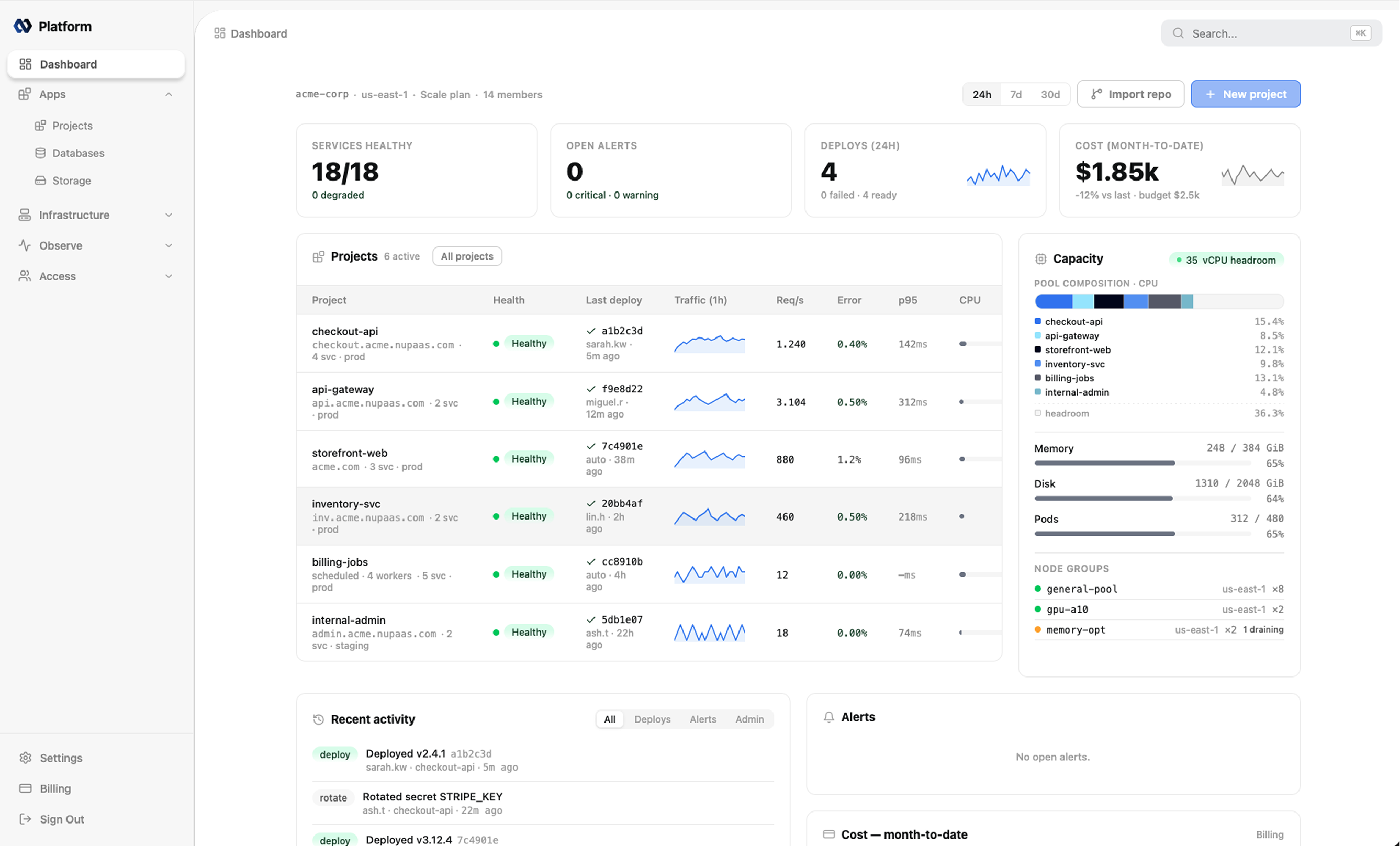This screenshot has width=1400, height=846.
Task: Click the Cost month-to-date sparkline
Action: tap(1253, 175)
